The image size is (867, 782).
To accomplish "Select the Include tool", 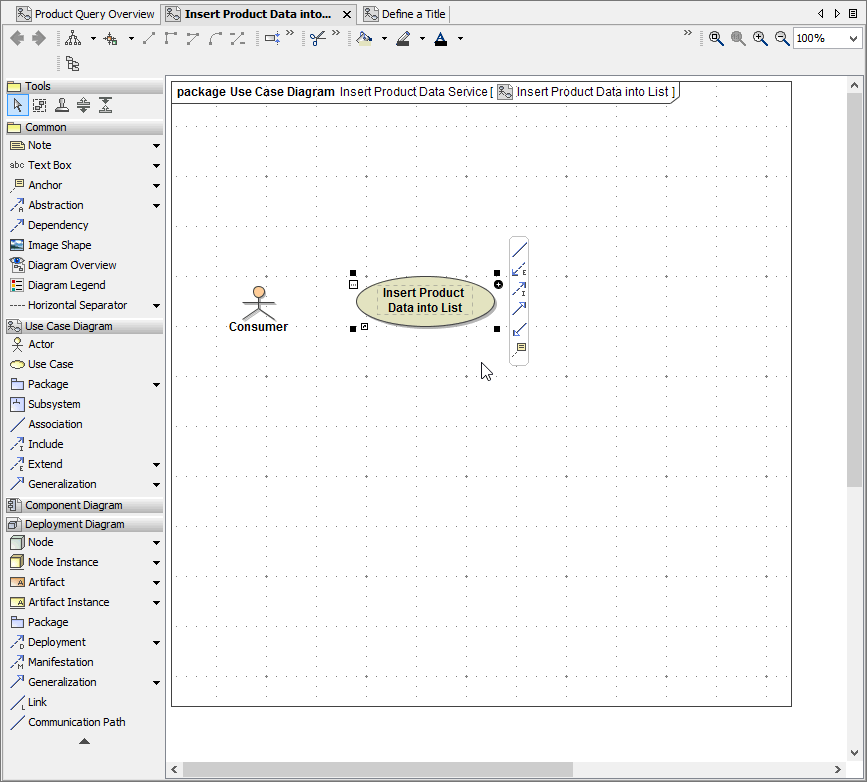I will pyautogui.click(x=44, y=444).
